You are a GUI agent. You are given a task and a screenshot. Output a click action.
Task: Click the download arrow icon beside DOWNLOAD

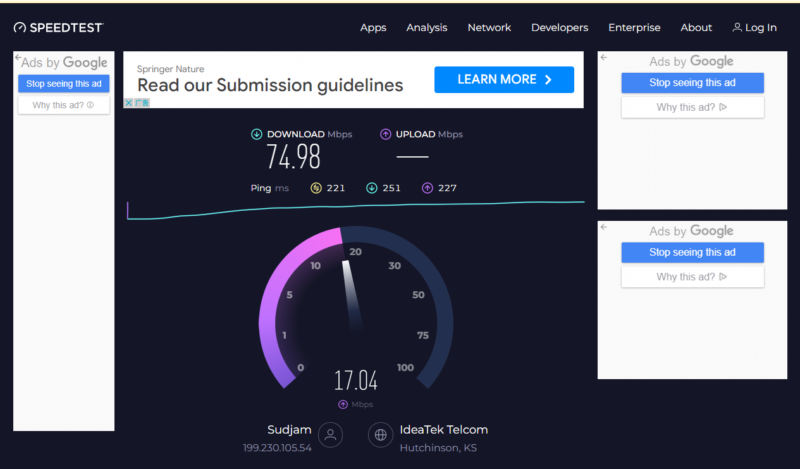256,134
